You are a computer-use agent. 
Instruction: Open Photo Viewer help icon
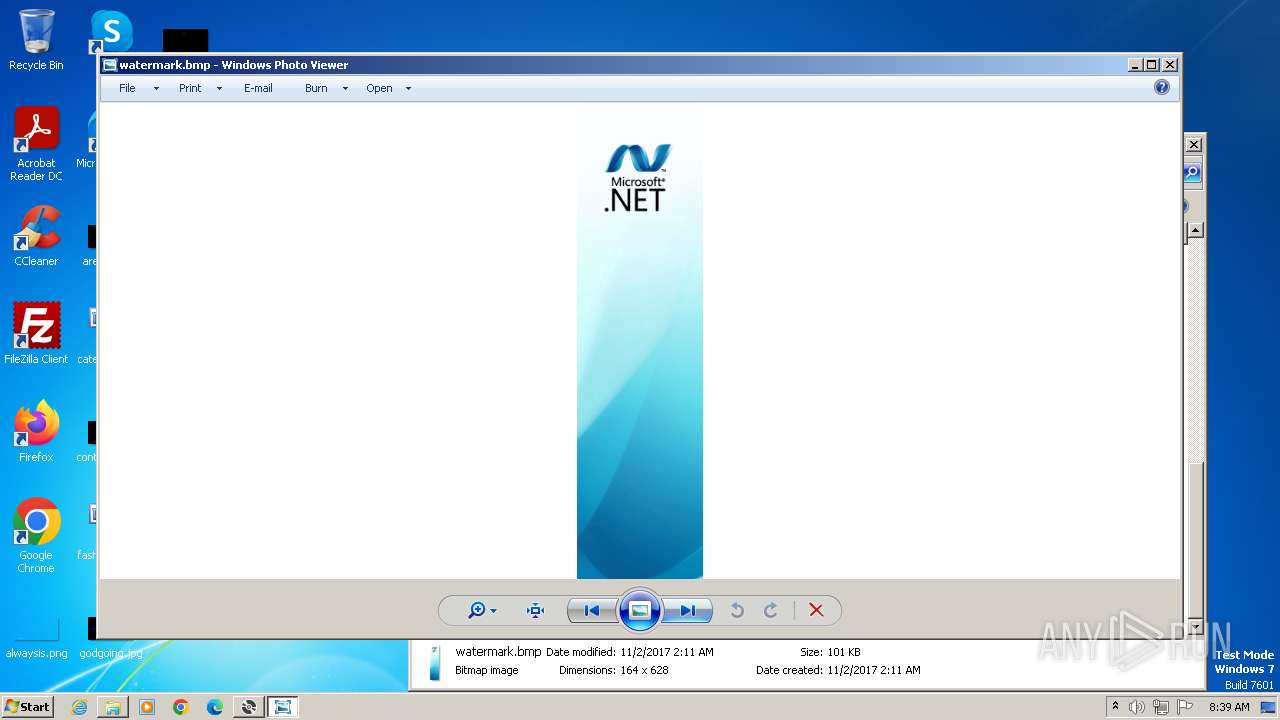click(x=1162, y=87)
